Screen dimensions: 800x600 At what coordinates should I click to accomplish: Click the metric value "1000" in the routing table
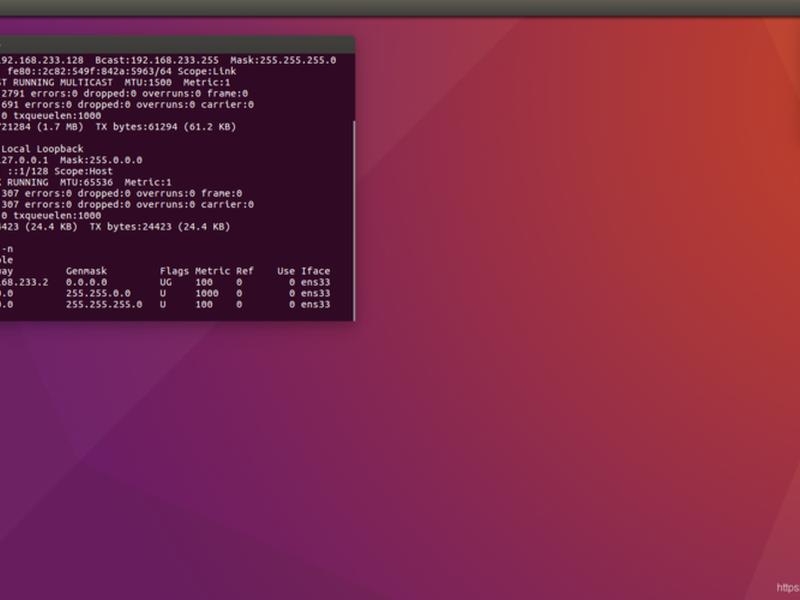coord(207,293)
